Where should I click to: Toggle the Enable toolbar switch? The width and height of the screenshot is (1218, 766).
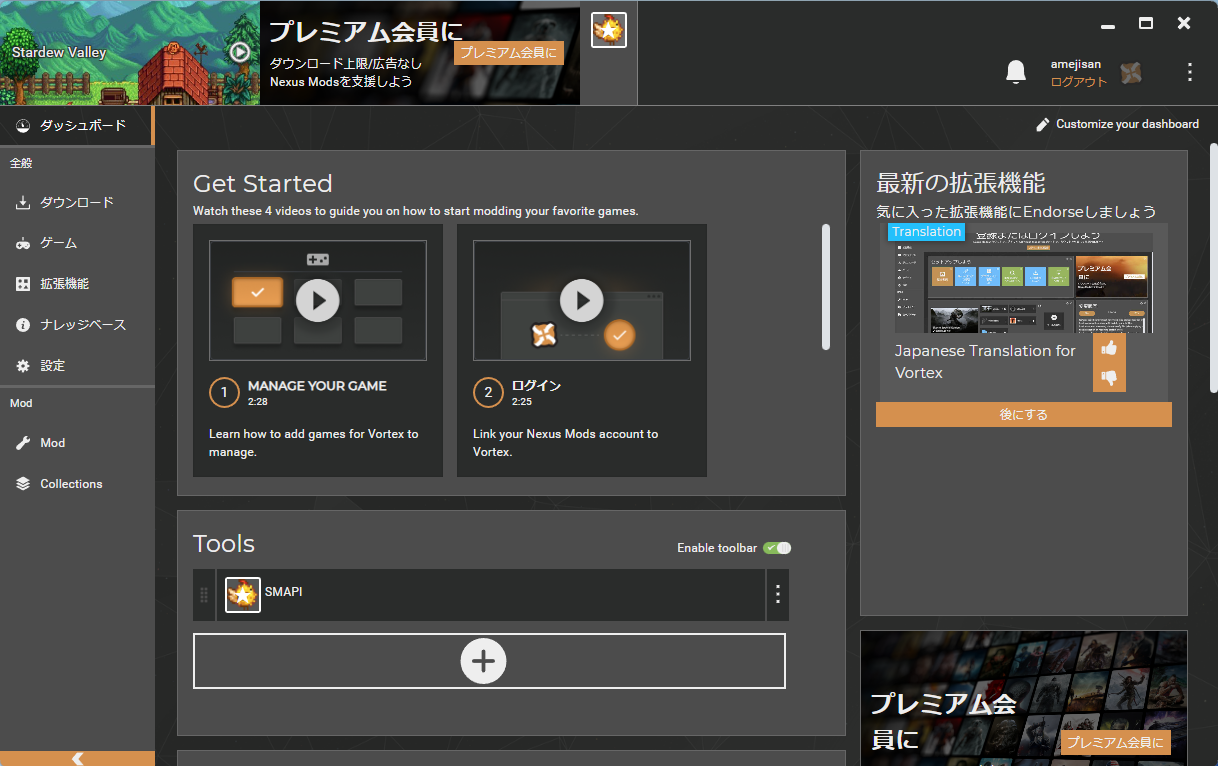pyautogui.click(x=776, y=547)
